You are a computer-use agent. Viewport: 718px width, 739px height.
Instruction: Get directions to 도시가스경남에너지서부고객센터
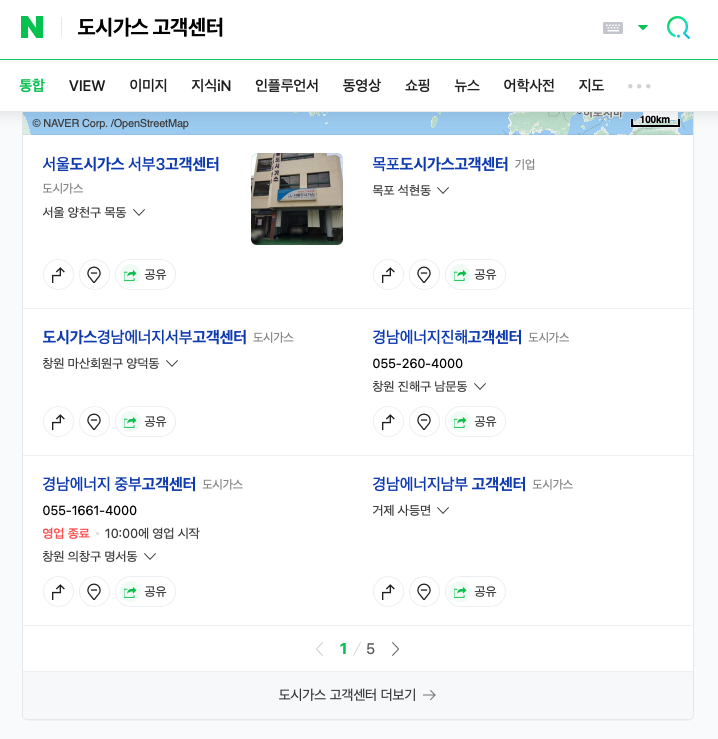pos(58,421)
